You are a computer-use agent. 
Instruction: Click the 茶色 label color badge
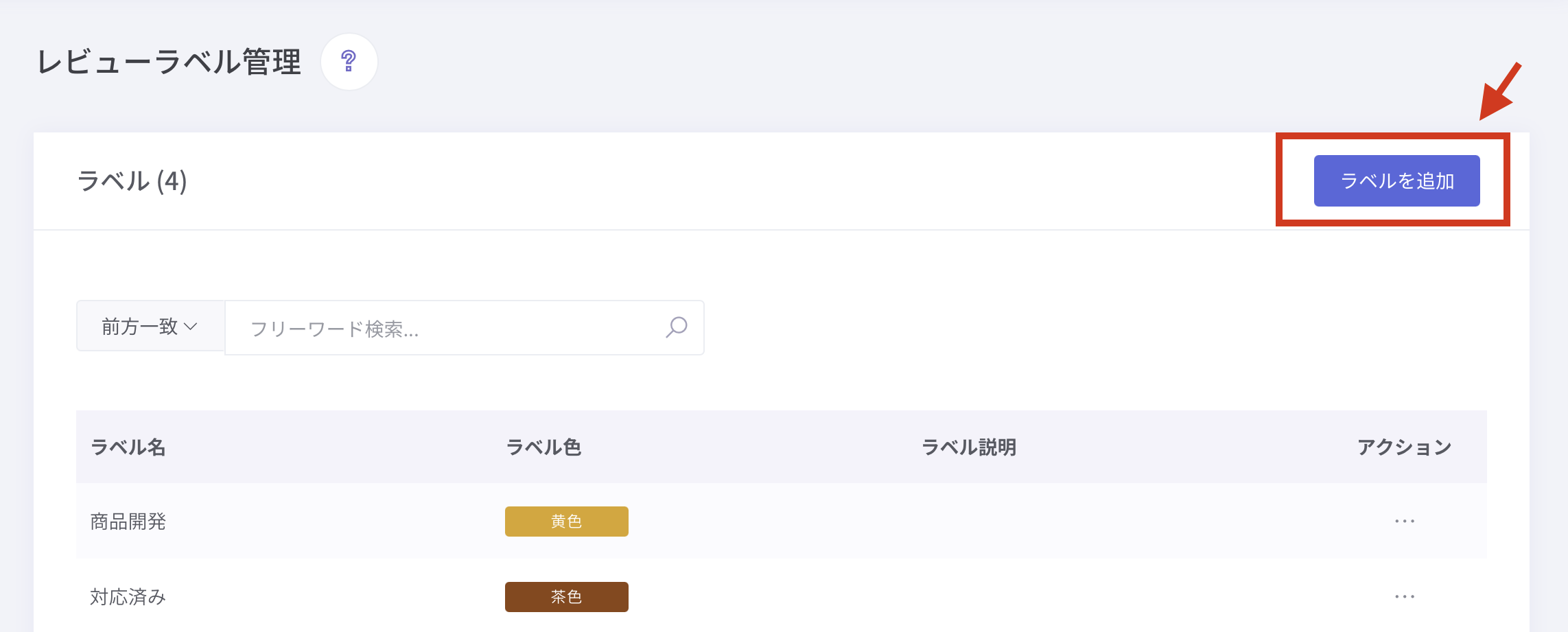pos(566,597)
